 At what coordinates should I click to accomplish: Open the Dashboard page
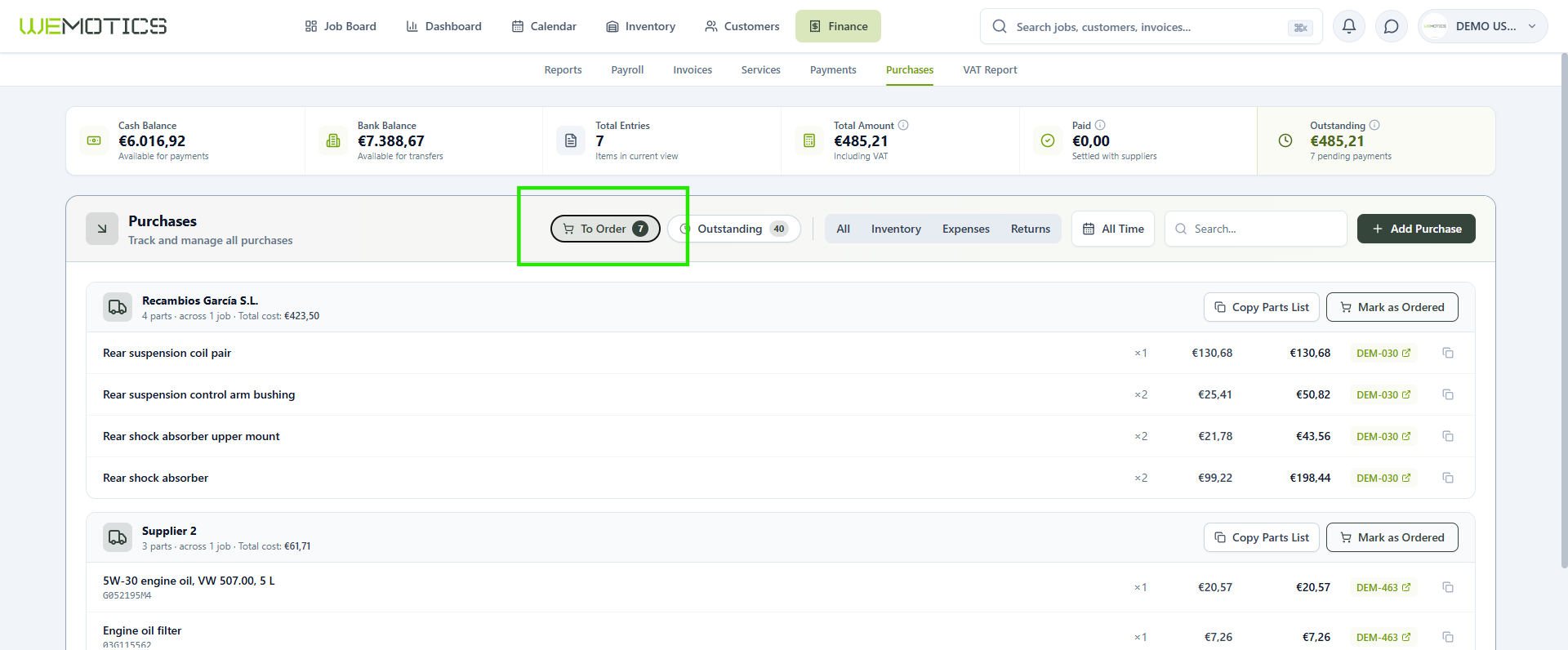[443, 26]
